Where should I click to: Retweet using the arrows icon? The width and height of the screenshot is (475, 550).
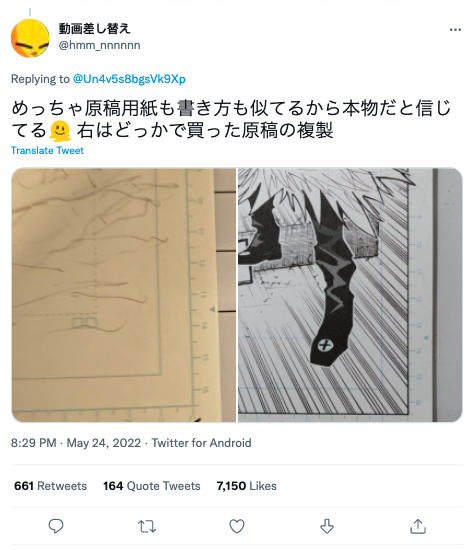147,526
